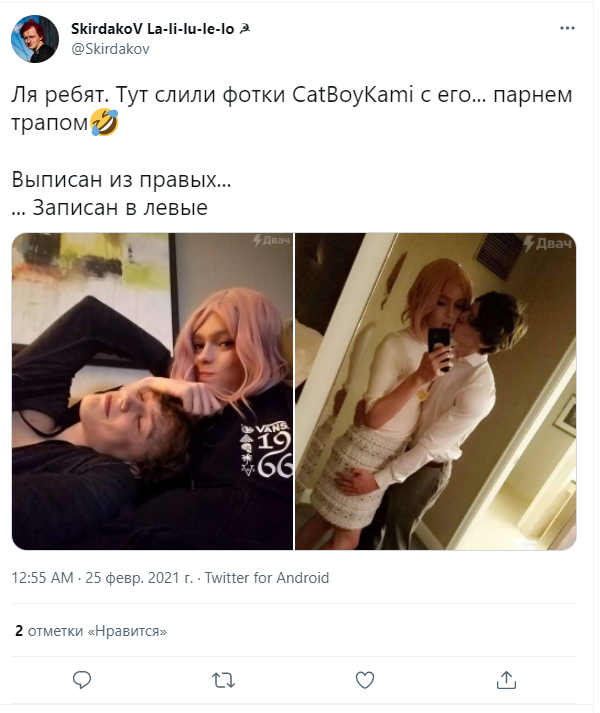Open the share menu upload icon
The image size is (600, 713).
pyautogui.click(x=506, y=680)
